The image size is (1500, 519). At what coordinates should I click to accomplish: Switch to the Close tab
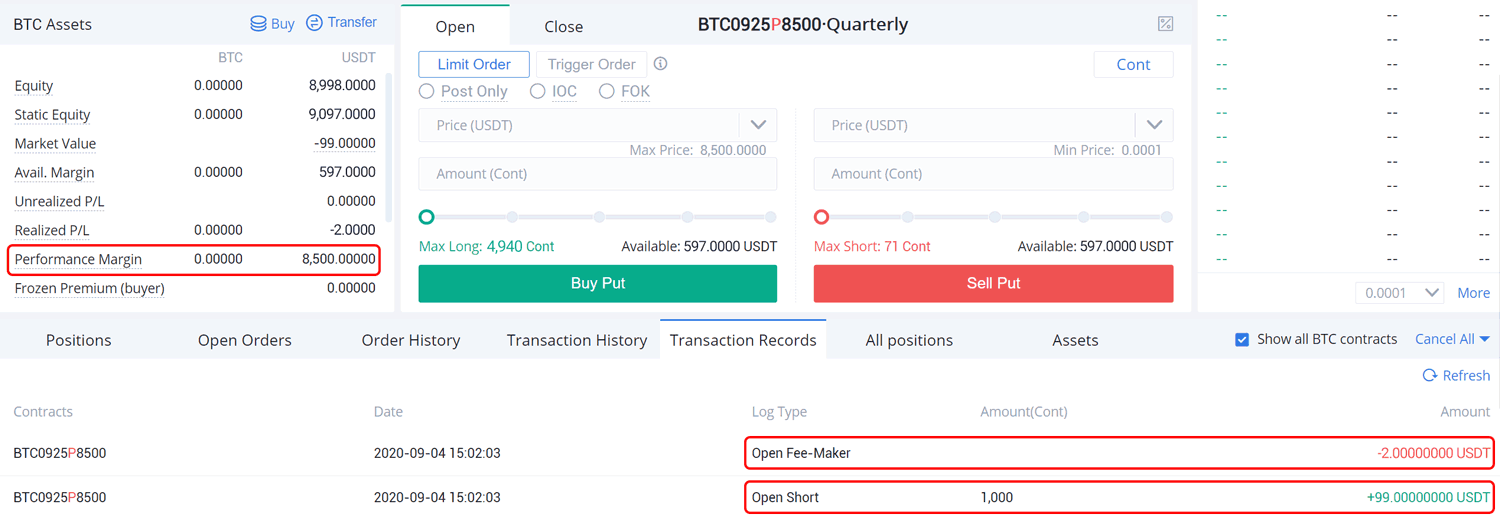tap(564, 26)
